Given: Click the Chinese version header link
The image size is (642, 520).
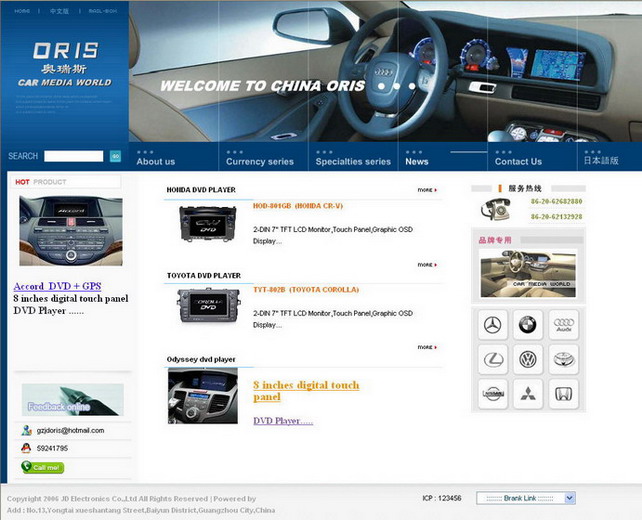Looking at the screenshot, I should point(59,11).
